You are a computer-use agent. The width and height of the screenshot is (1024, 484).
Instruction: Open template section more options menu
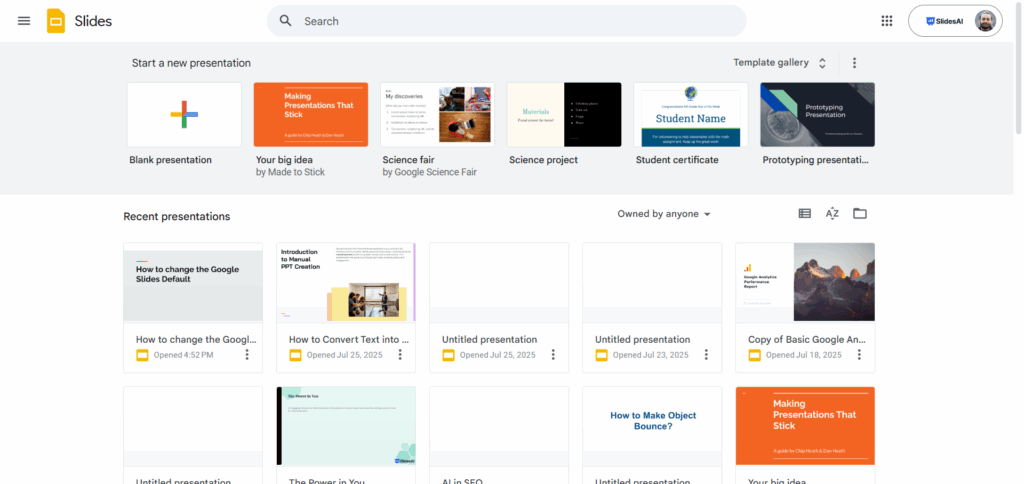854,63
